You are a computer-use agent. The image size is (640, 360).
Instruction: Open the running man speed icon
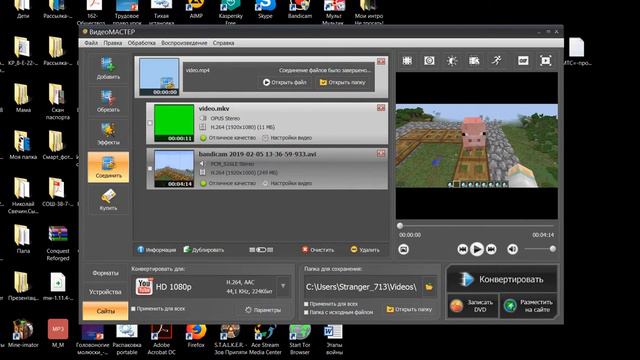pos(496,61)
